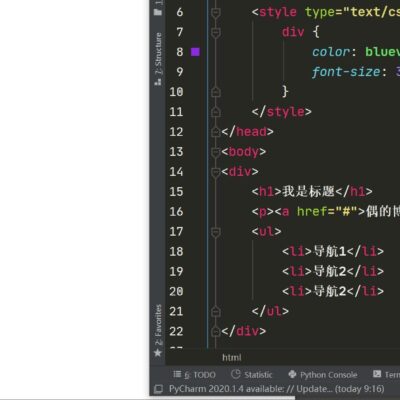Screen dimensions: 400x400
Task: Click line number 15 in the gutter
Action: click(x=176, y=192)
